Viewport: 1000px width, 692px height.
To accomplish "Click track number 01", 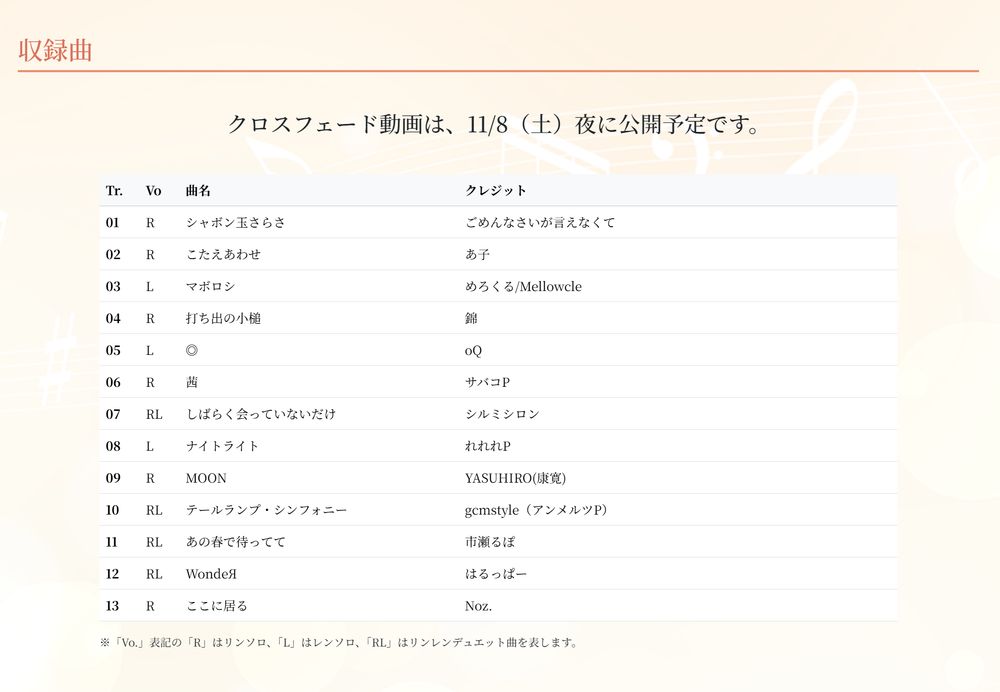I will (112, 223).
